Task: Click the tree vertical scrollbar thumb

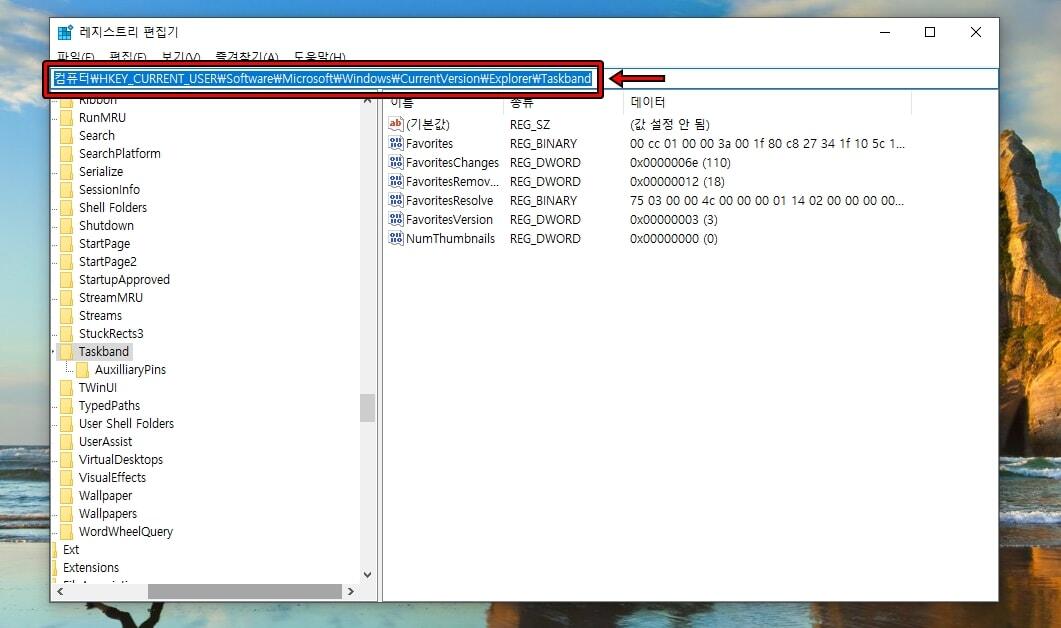Action: point(367,408)
